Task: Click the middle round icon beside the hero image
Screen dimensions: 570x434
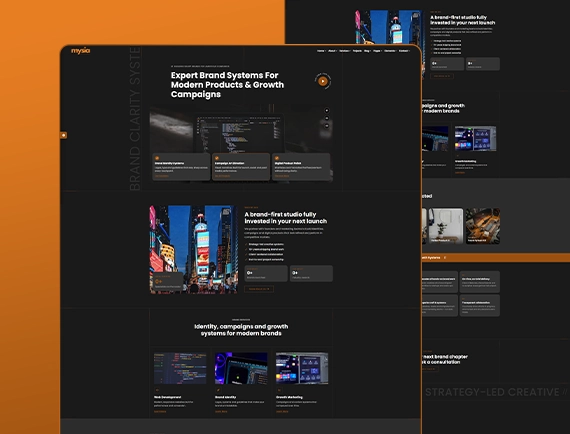Action: coord(326,118)
